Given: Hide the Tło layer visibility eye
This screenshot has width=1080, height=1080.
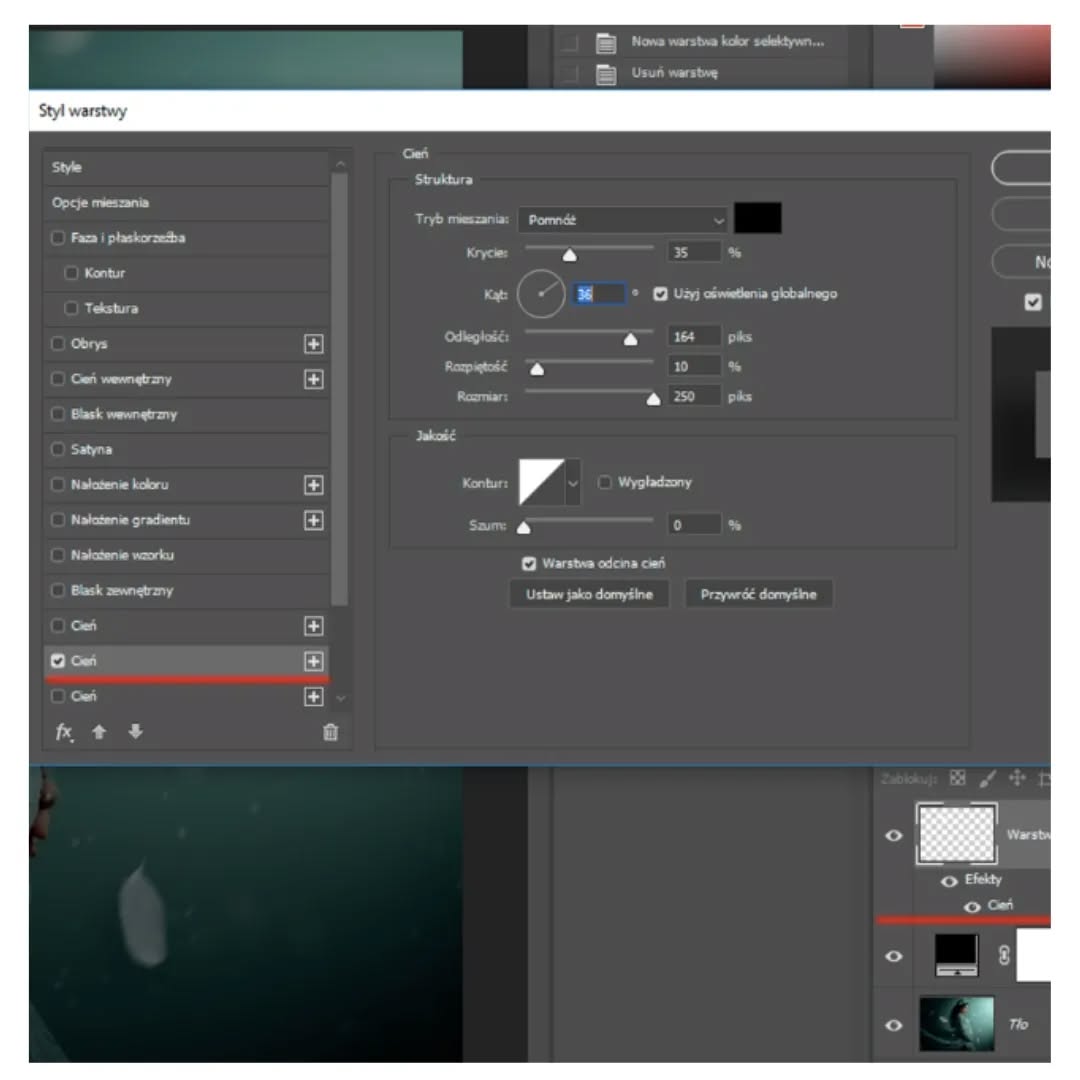Looking at the screenshot, I should tap(894, 1025).
